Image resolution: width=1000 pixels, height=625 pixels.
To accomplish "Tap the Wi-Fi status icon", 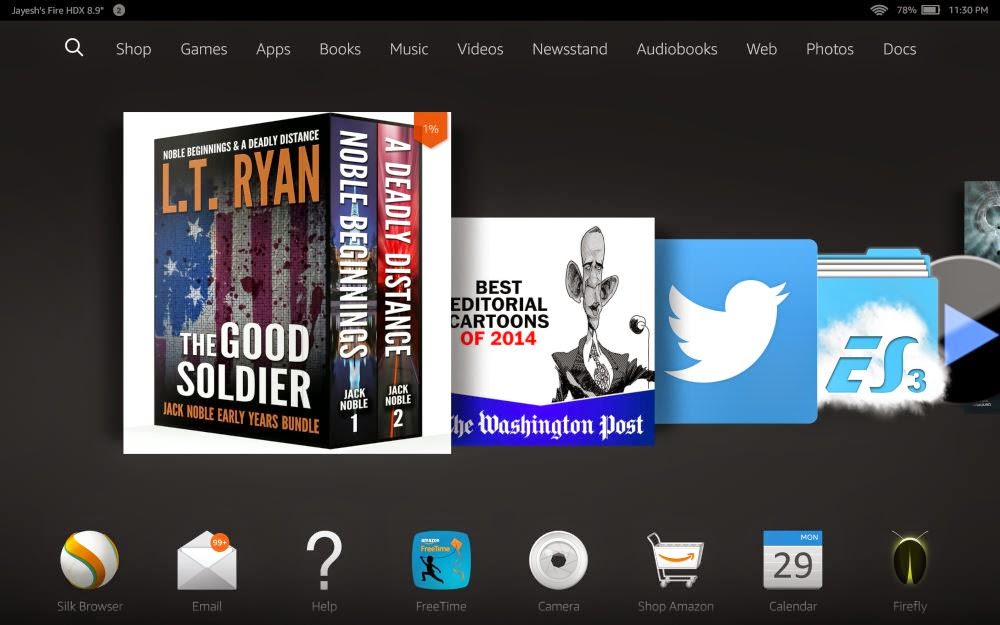I will (879, 10).
